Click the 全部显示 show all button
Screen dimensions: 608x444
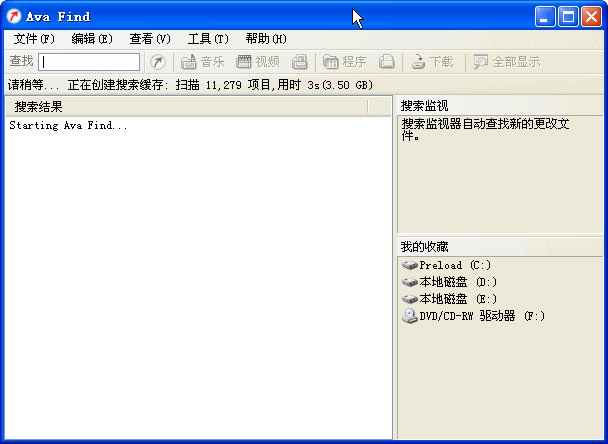click(506, 62)
